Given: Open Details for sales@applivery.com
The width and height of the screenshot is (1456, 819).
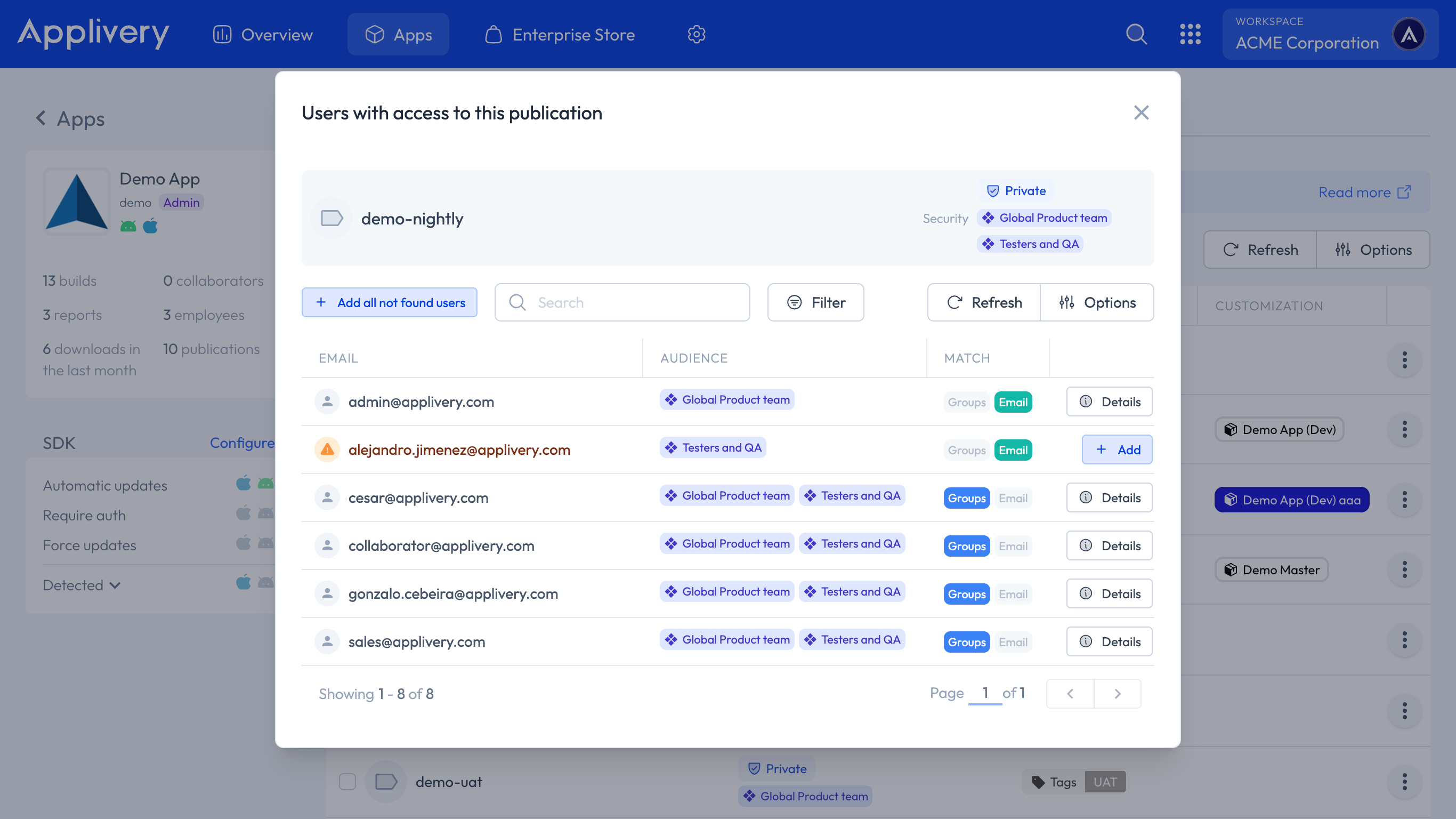Looking at the screenshot, I should tap(1109, 641).
